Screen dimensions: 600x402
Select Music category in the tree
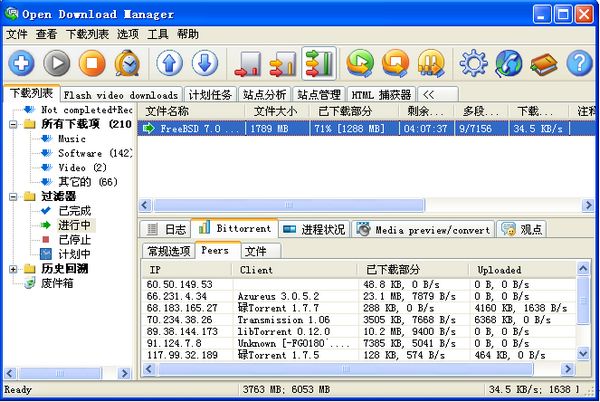[72, 138]
